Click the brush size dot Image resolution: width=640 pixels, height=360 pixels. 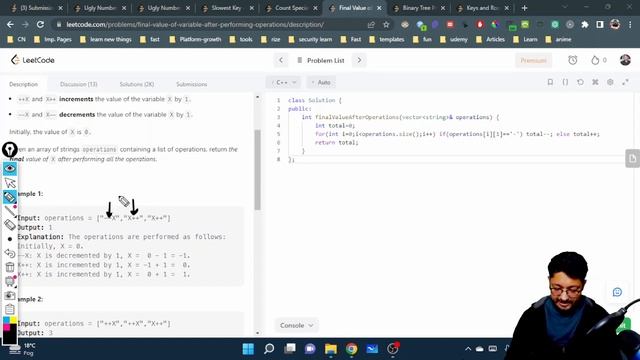10,239
